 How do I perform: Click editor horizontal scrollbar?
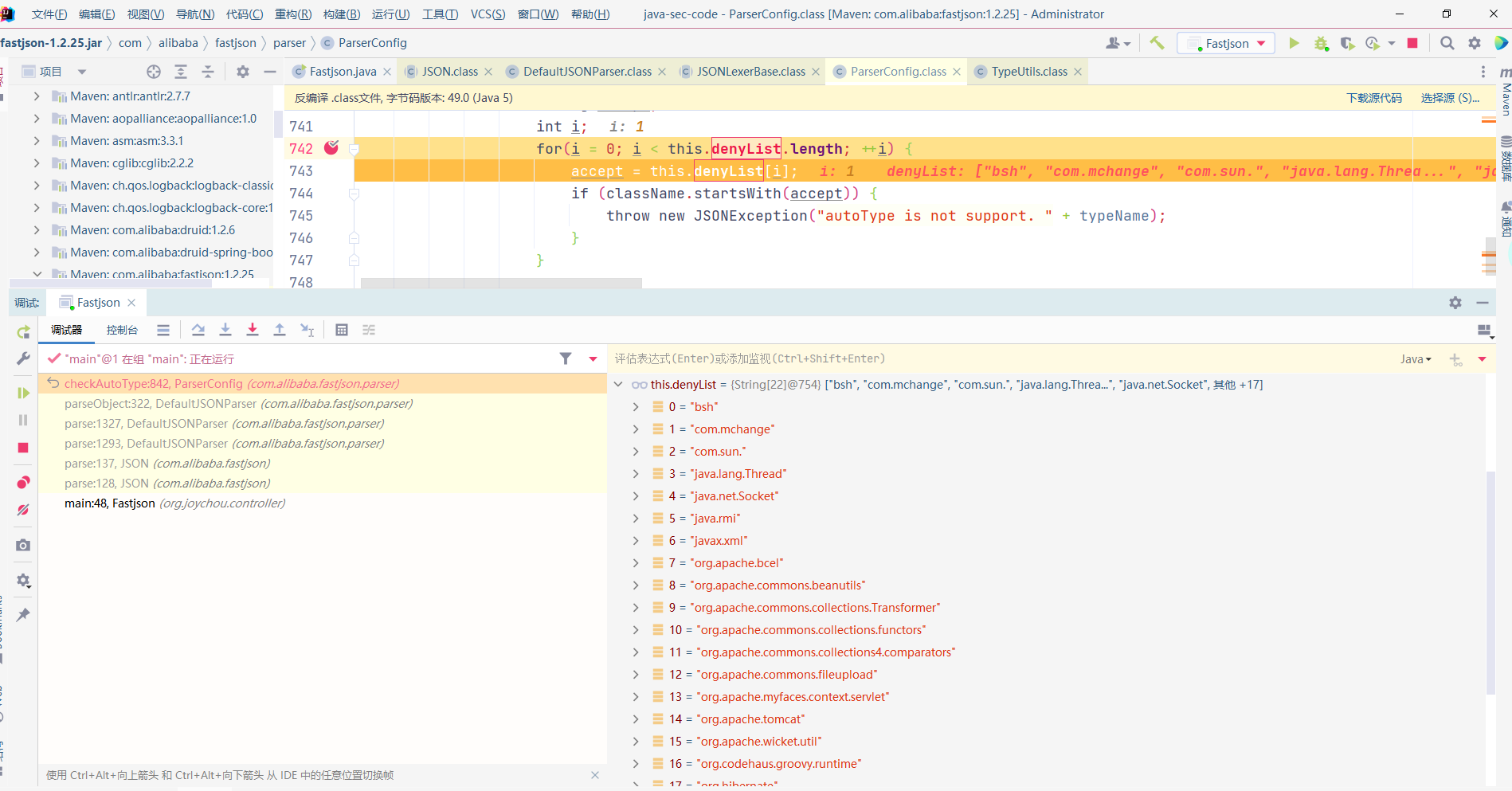(x=501, y=283)
